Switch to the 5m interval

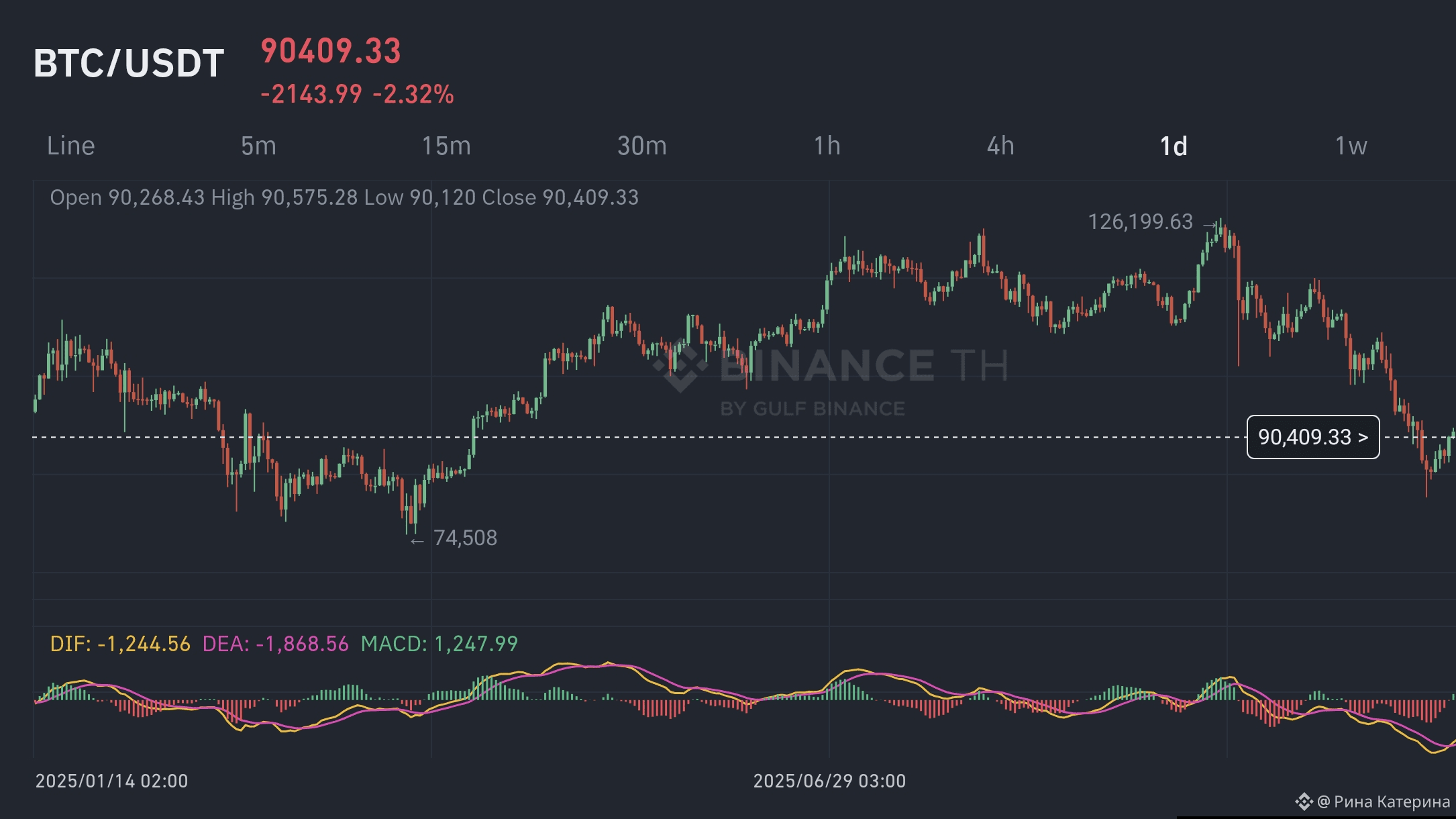coord(258,146)
